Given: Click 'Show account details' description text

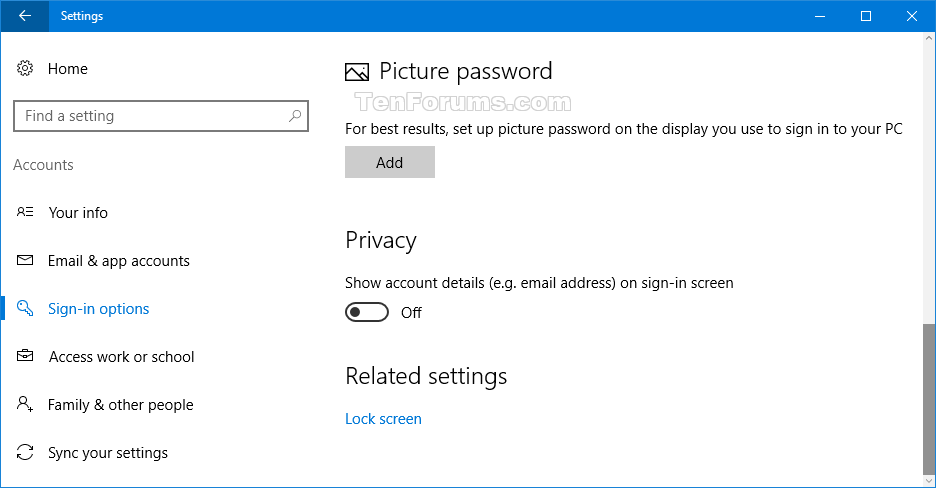Looking at the screenshot, I should coord(539,283).
